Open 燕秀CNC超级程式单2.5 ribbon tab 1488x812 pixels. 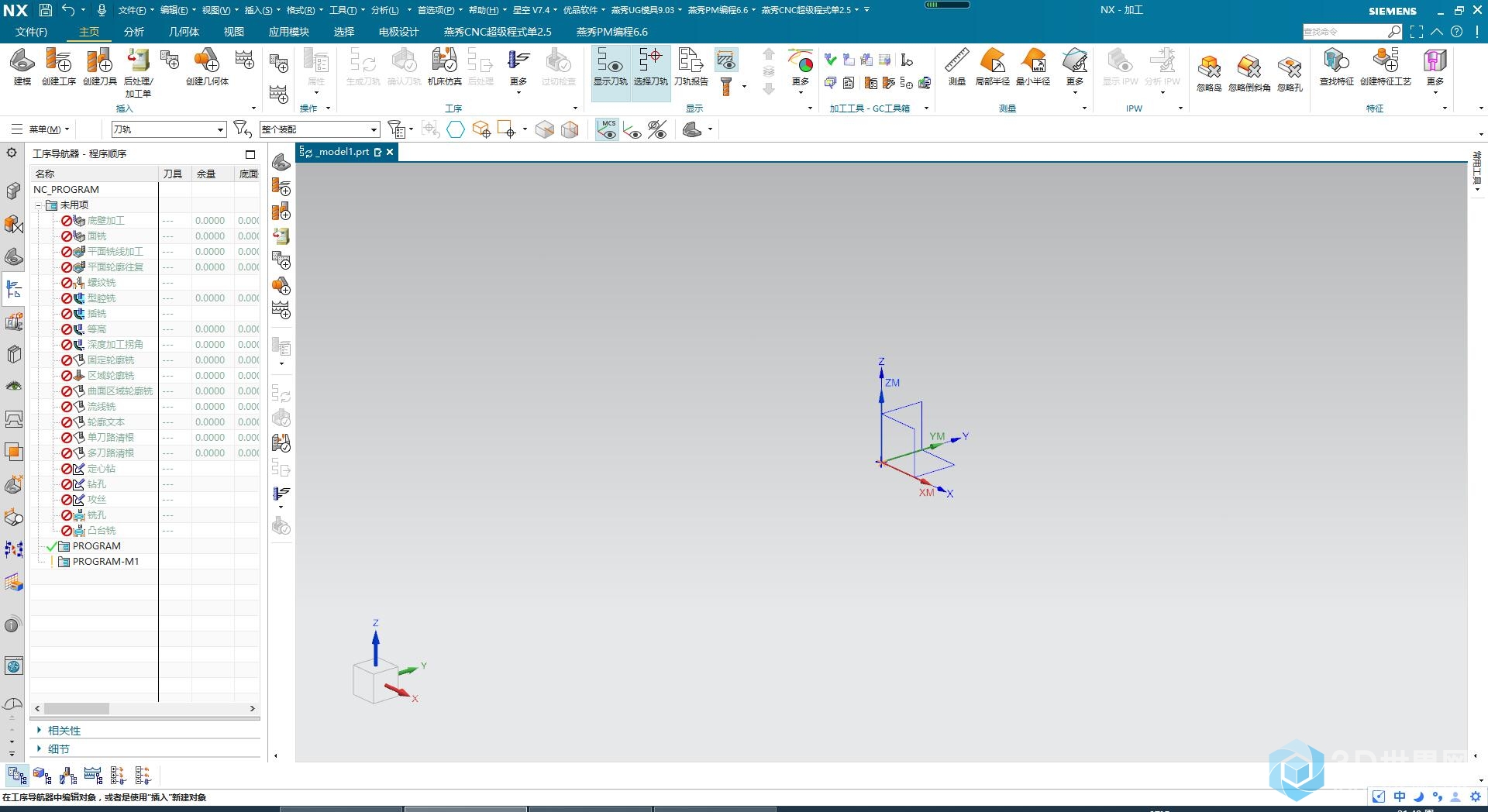tap(498, 32)
